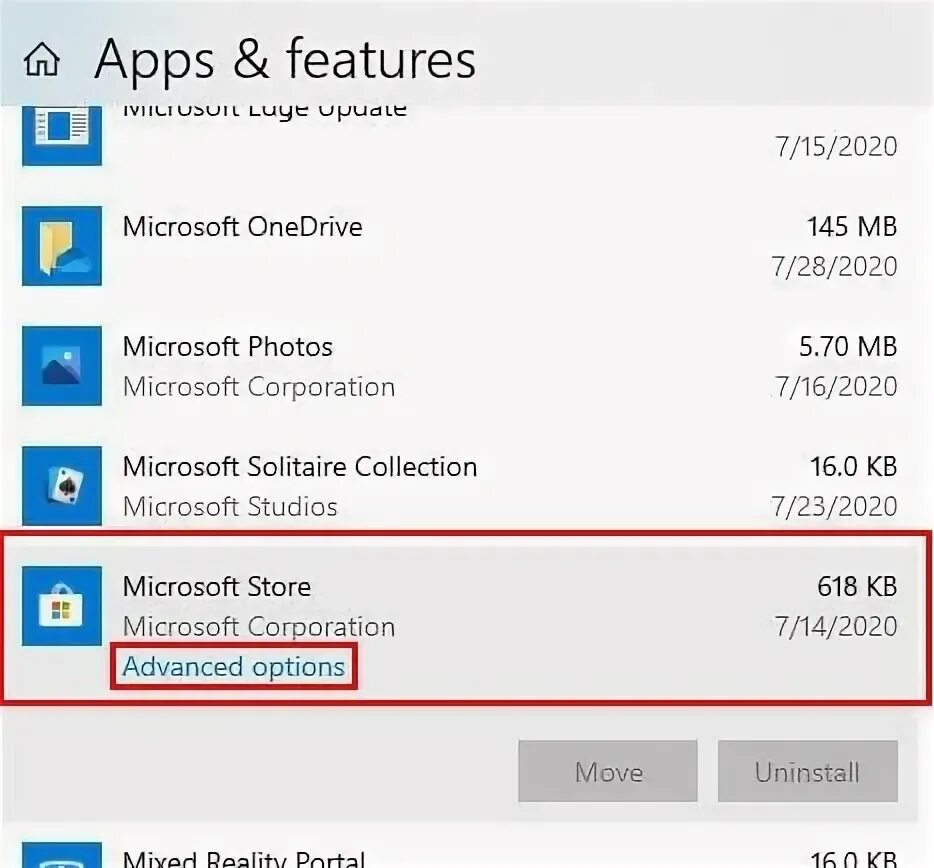Click the Microsoft Photos app icon
The width and height of the screenshot is (934, 868).
[x=61, y=366]
